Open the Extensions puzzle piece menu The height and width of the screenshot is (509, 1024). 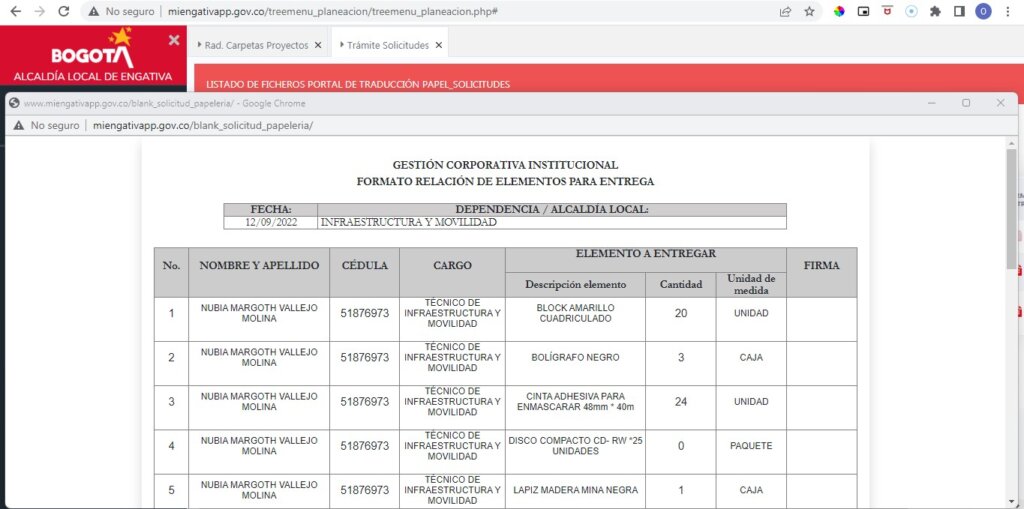[935, 11]
